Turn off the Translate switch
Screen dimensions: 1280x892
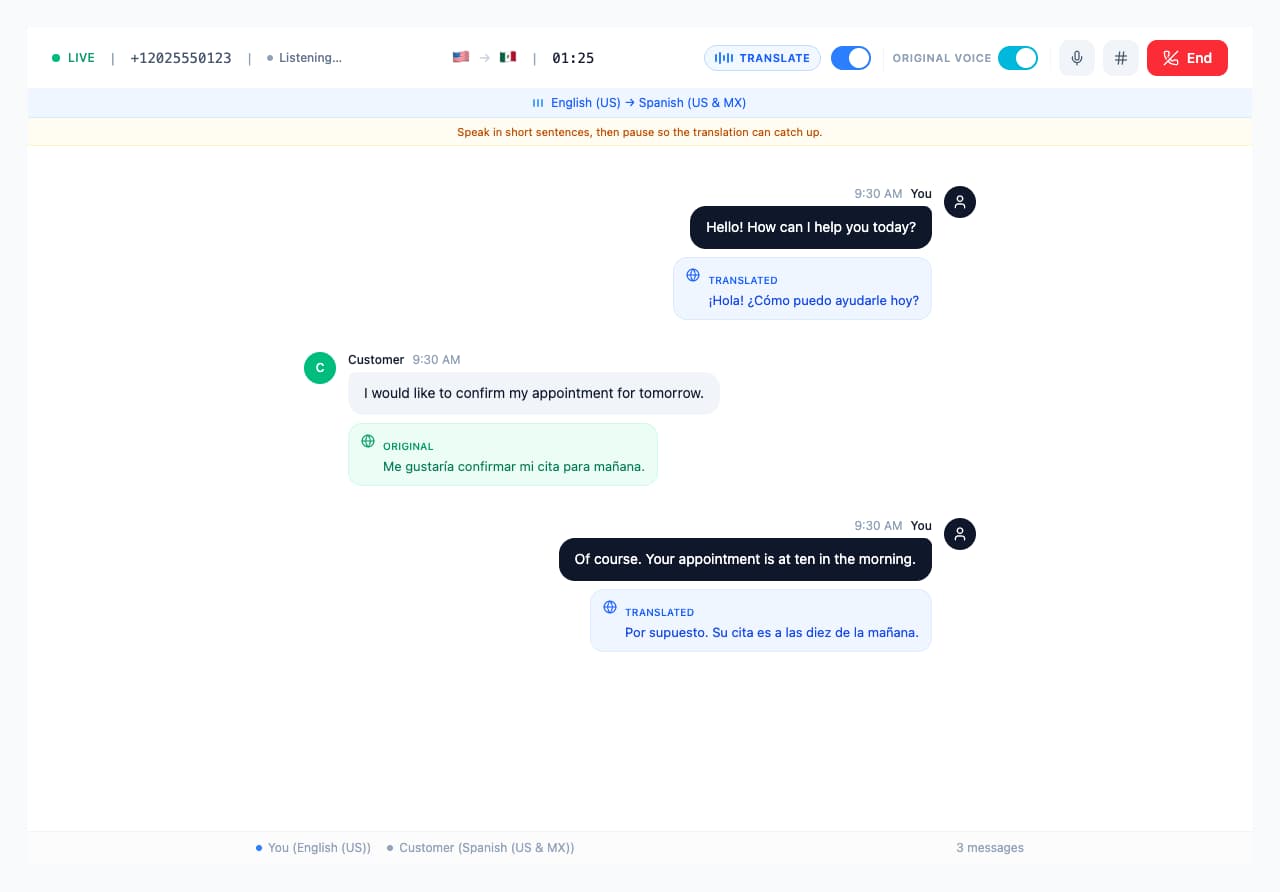[x=851, y=58]
